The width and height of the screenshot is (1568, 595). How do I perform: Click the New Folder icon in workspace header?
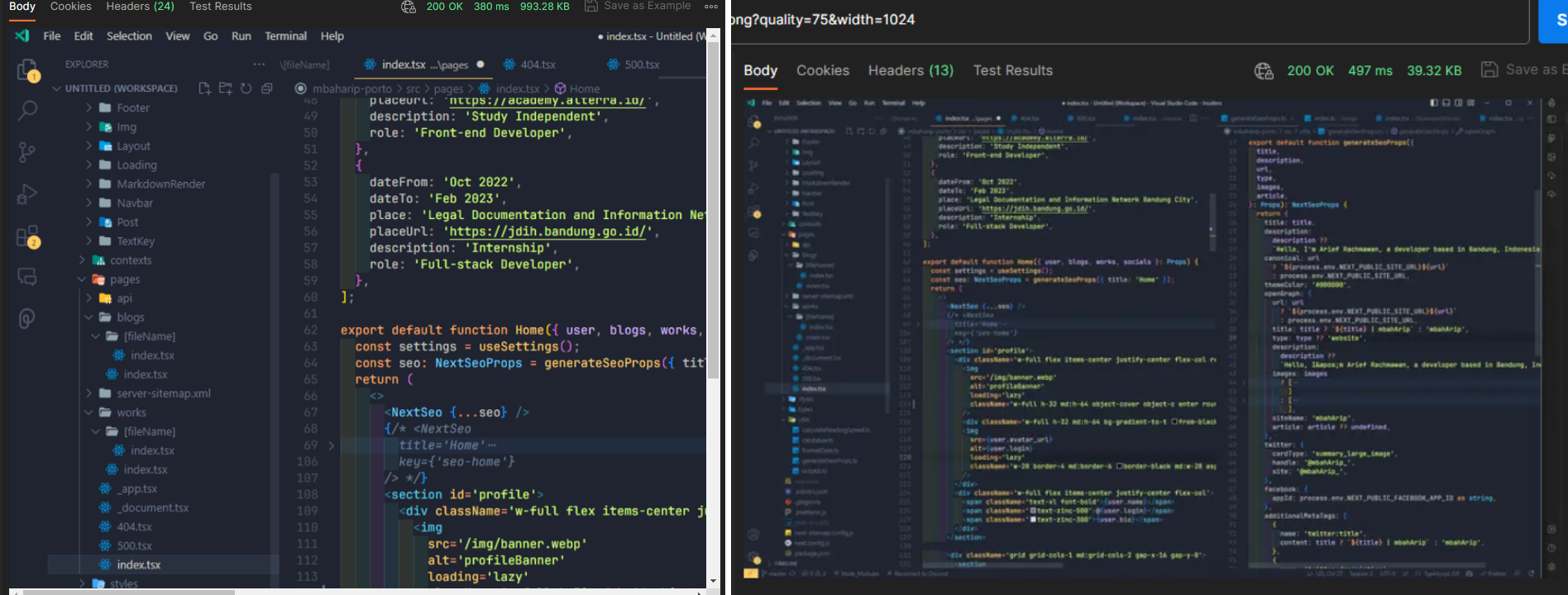(x=225, y=88)
